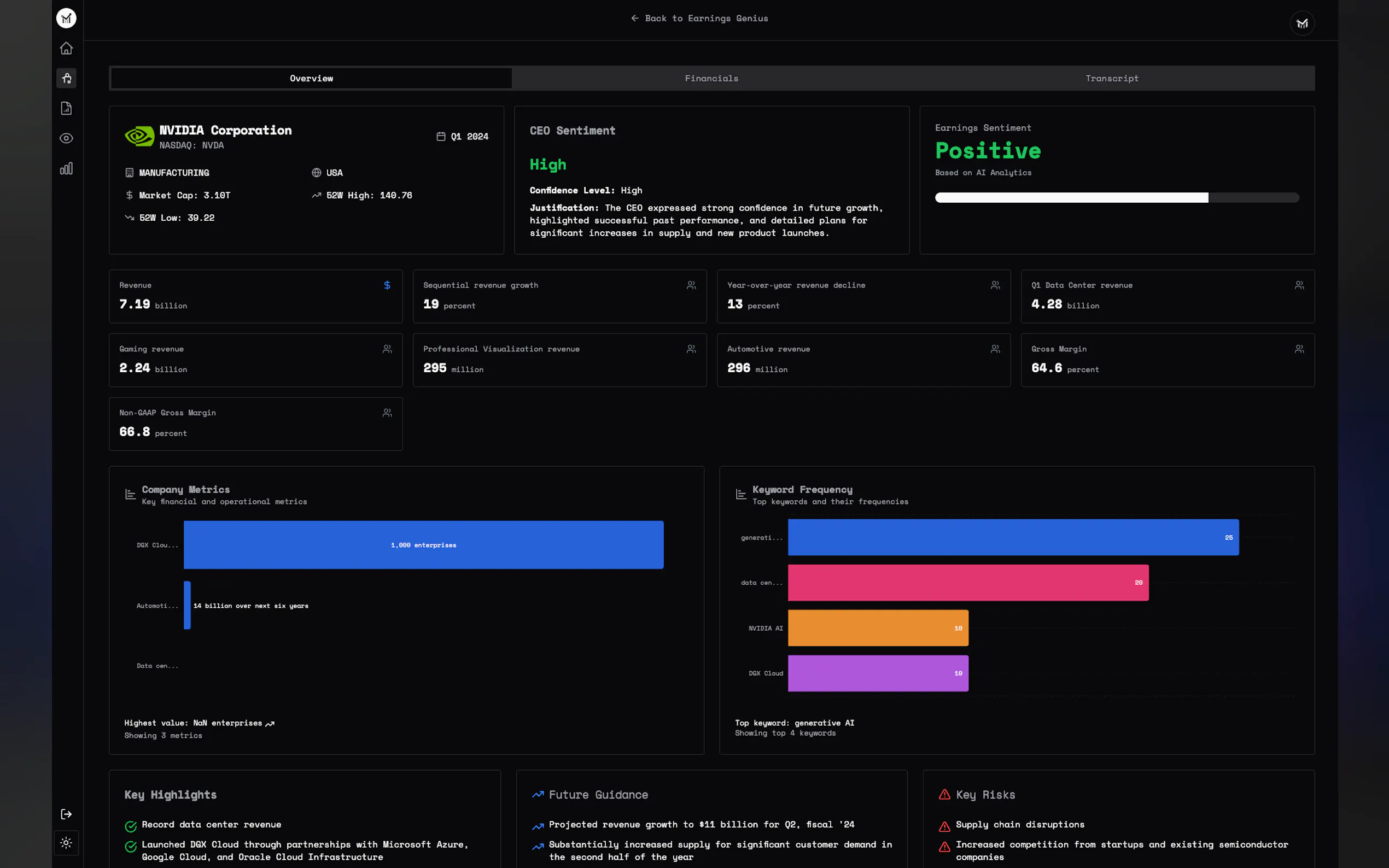The image size is (1389, 868).
Task: Click the eye watchlist icon in sidebar
Action: [66, 138]
